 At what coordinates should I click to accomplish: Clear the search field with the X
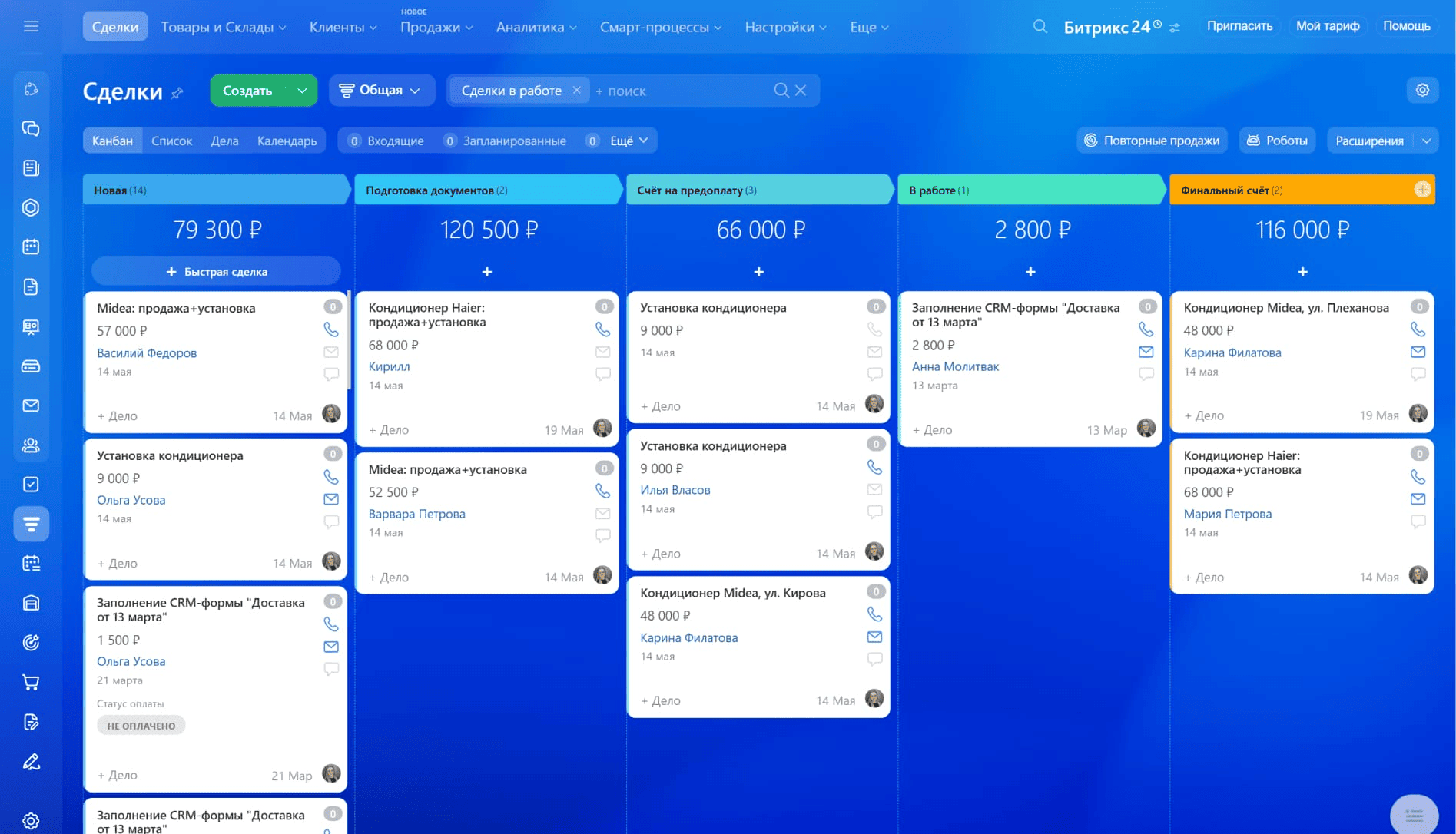pos(801,90)
